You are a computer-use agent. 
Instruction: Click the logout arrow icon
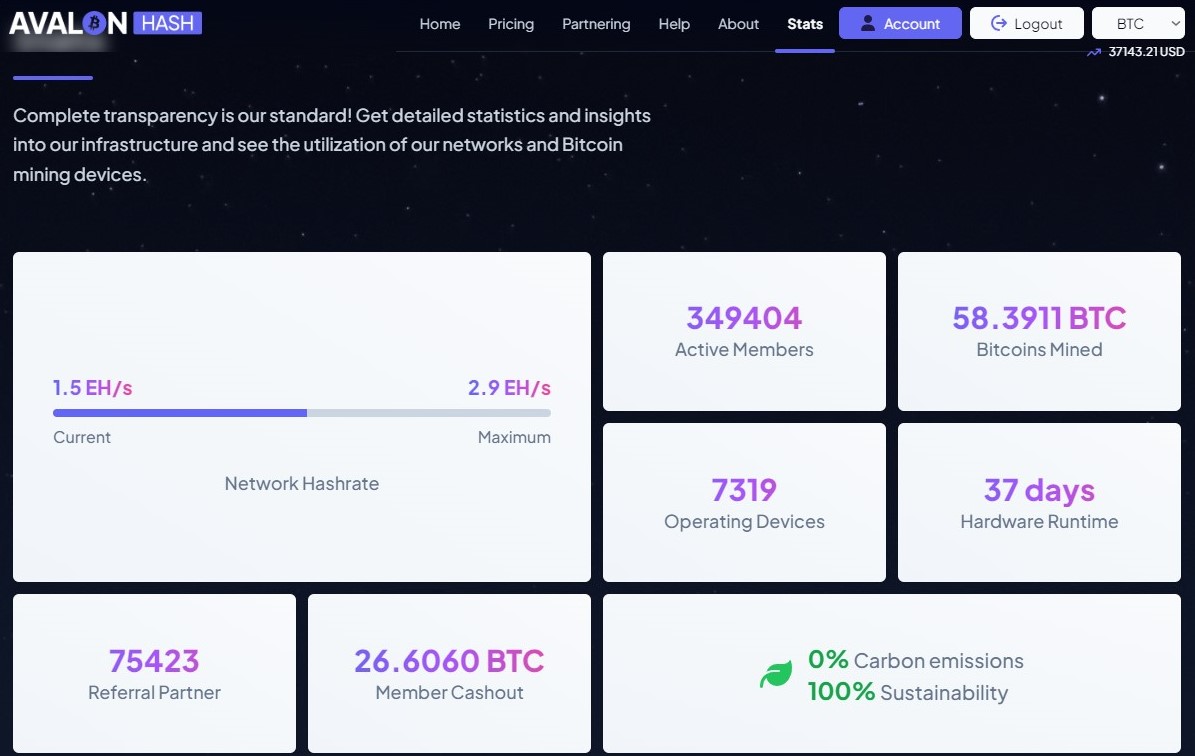[x=998, y=24]
